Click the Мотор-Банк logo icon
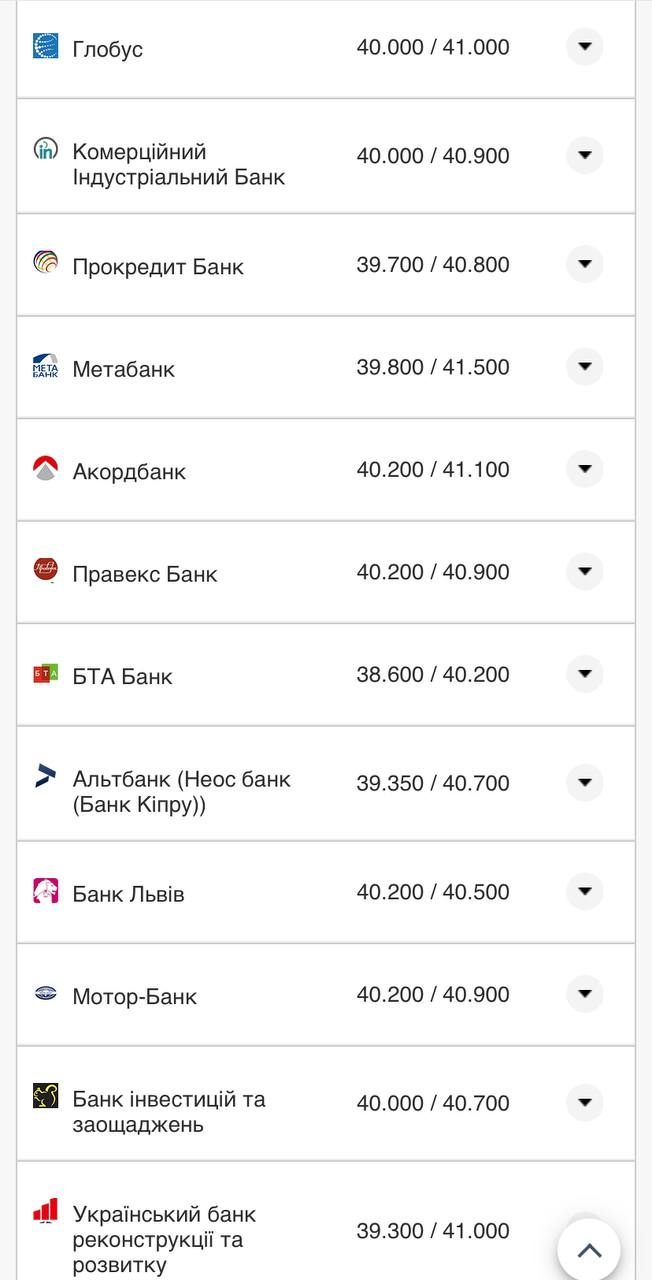This screenshot has height=1280, width=652. pyautogui.click(x=46, y=994)
